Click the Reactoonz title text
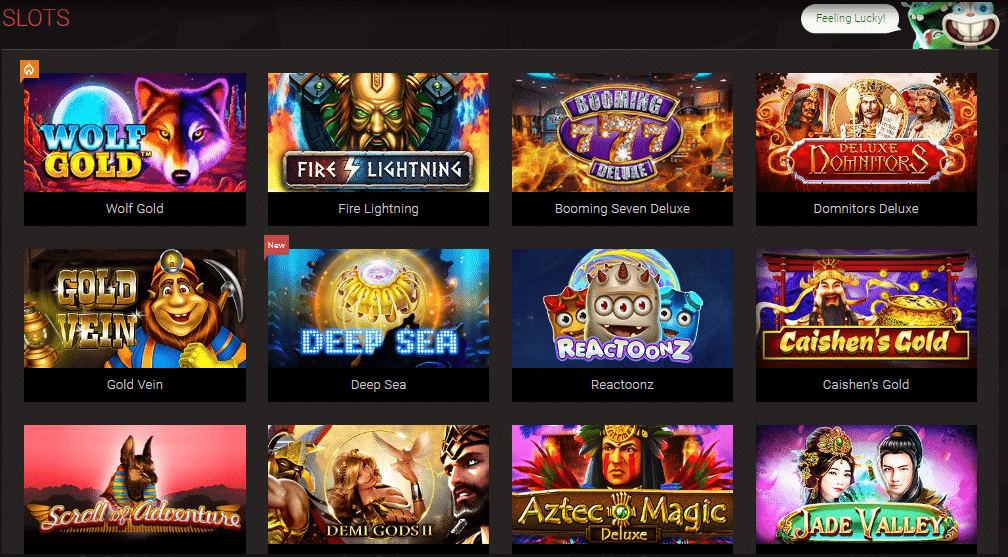The width and height of the screenshot is (1008, 557). (622, 385)
